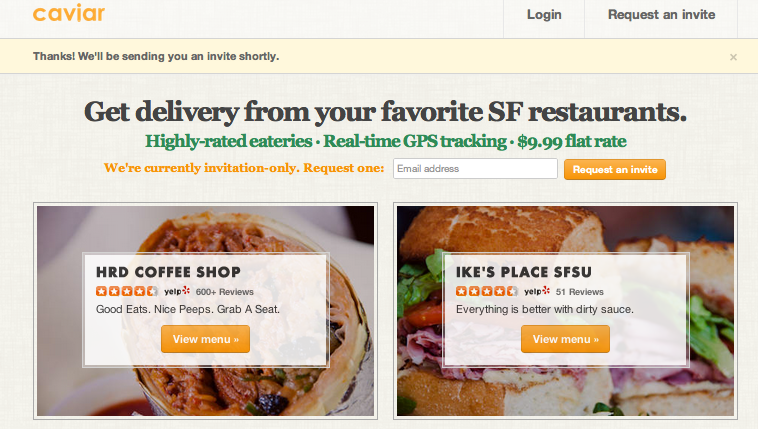Select Request an invite in top navigation

[661, 15]
